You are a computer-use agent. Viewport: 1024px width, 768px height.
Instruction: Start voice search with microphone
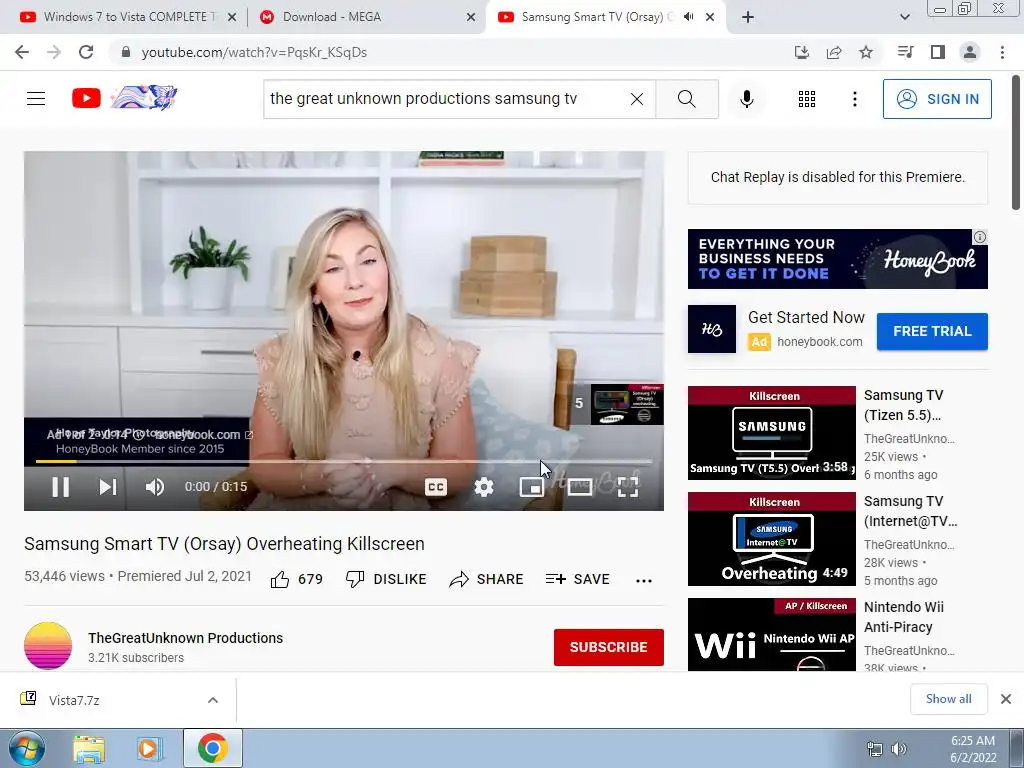pyautogui.click(x=746, y=99)
